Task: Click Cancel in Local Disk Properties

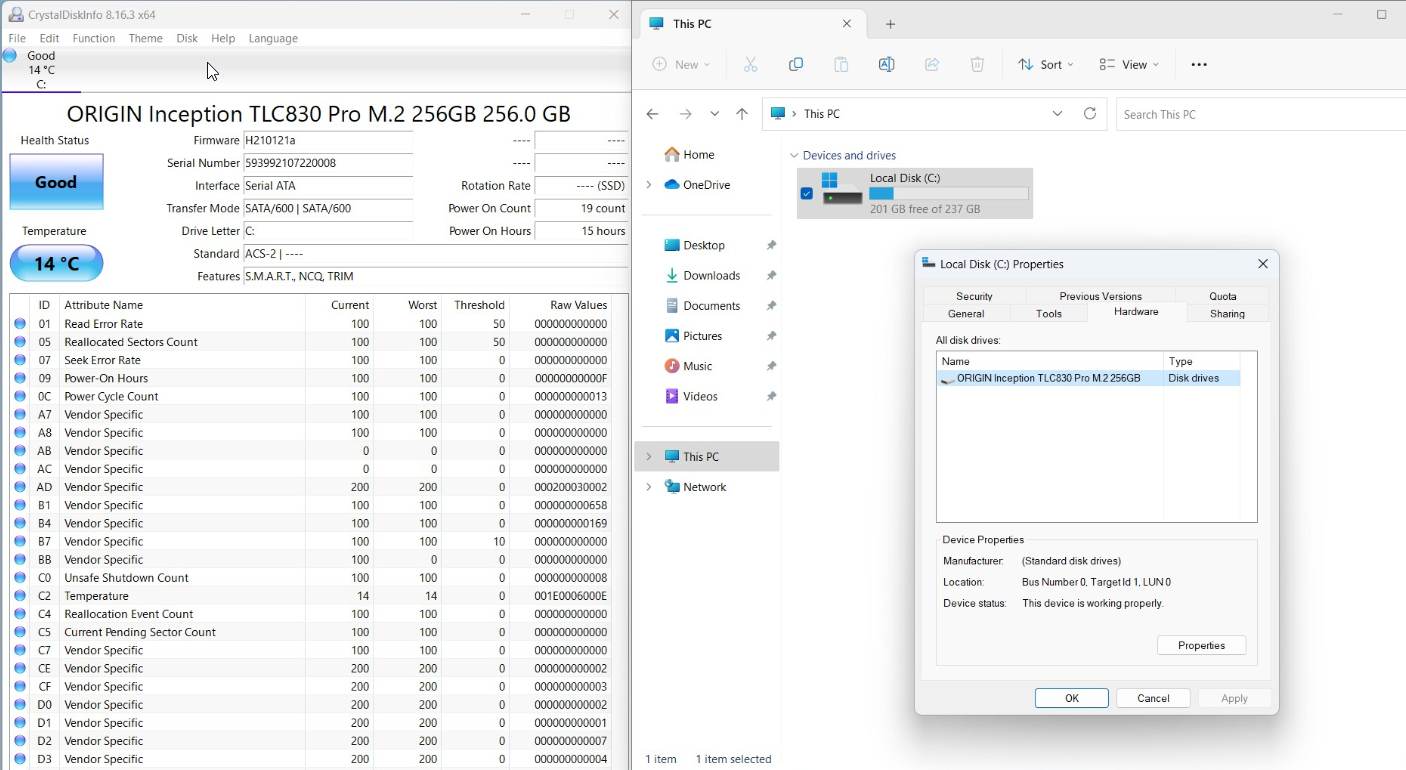Action: tap(1153, 698)
